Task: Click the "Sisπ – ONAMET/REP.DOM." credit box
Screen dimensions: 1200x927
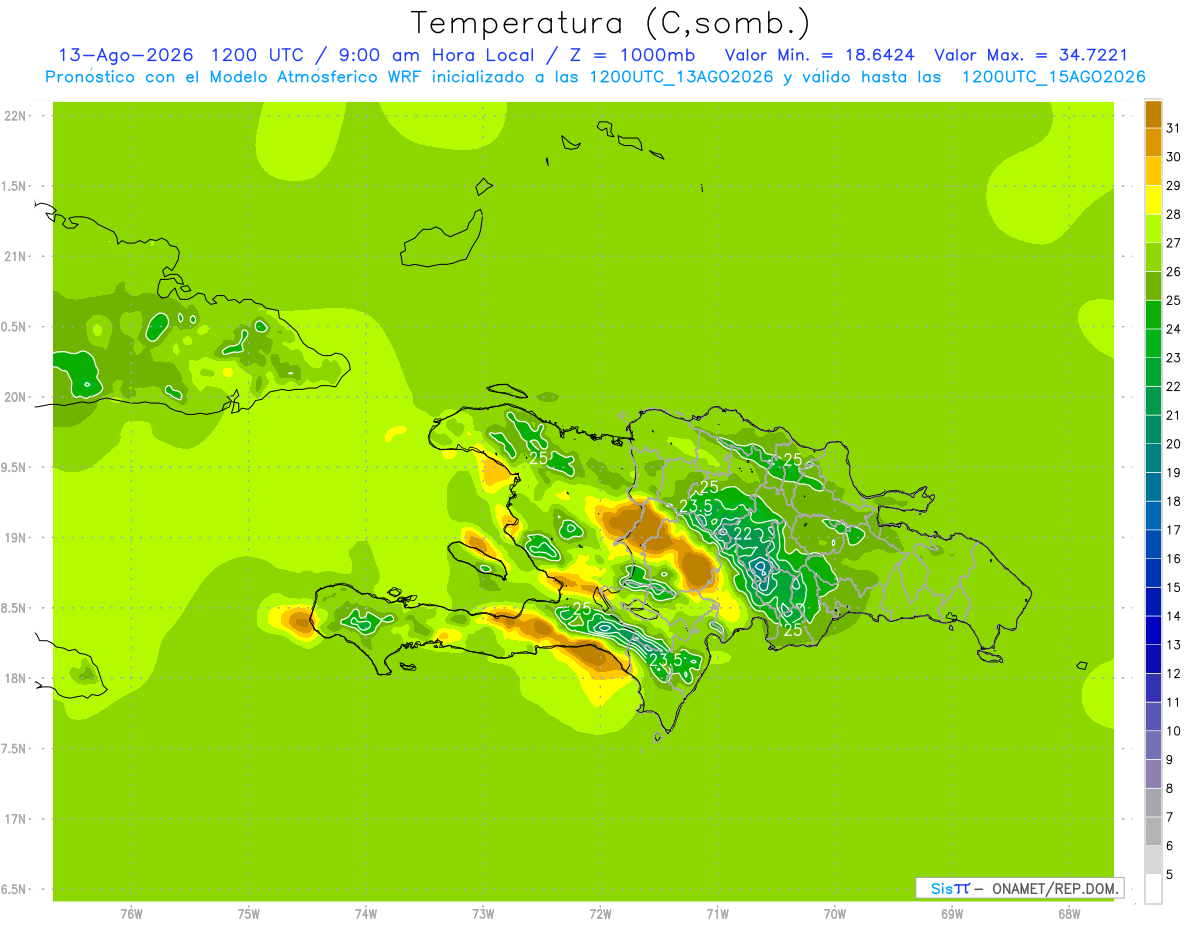Action: click(1019, 888)
